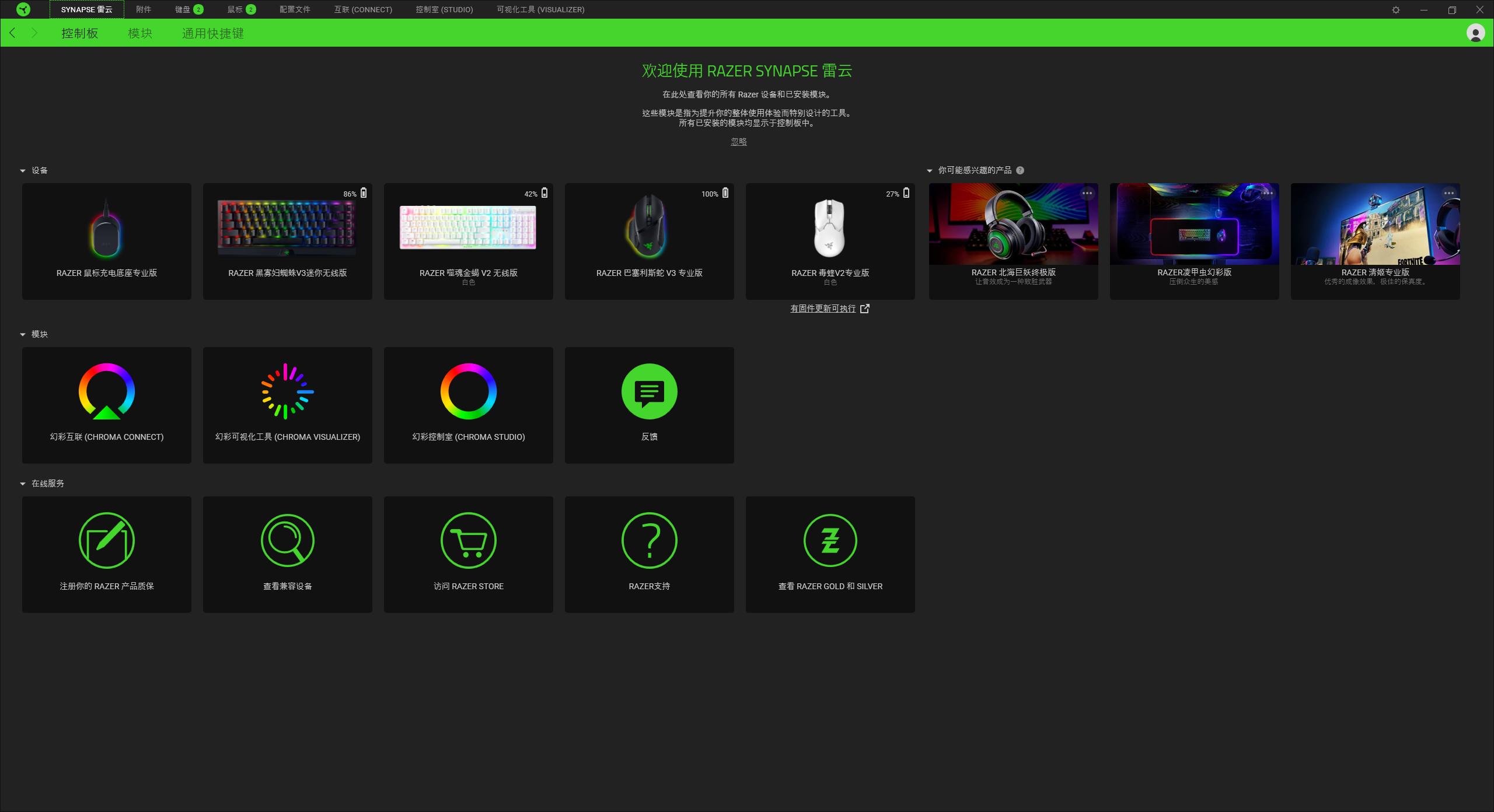1494x812 pixels.
Task: Open the Chroma Studio color ring icon
Action: pyautogui.click(x=468, y=391)
